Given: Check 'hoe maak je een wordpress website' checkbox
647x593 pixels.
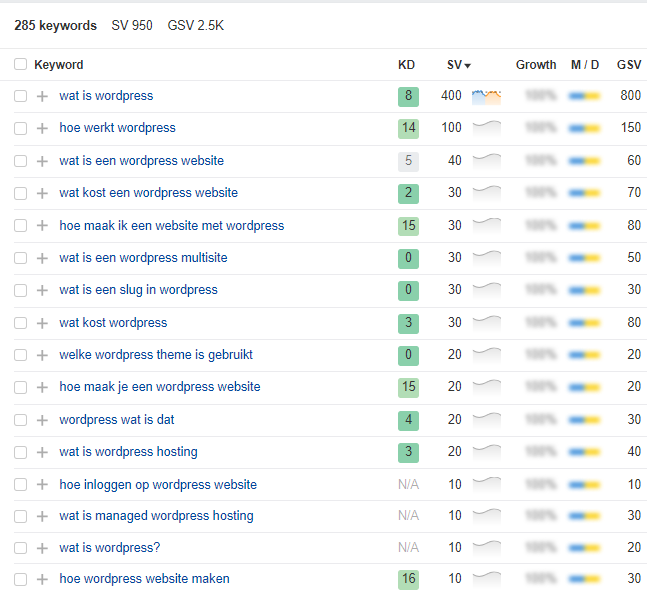Looking at the screenshot, I should tap(20, 387).
